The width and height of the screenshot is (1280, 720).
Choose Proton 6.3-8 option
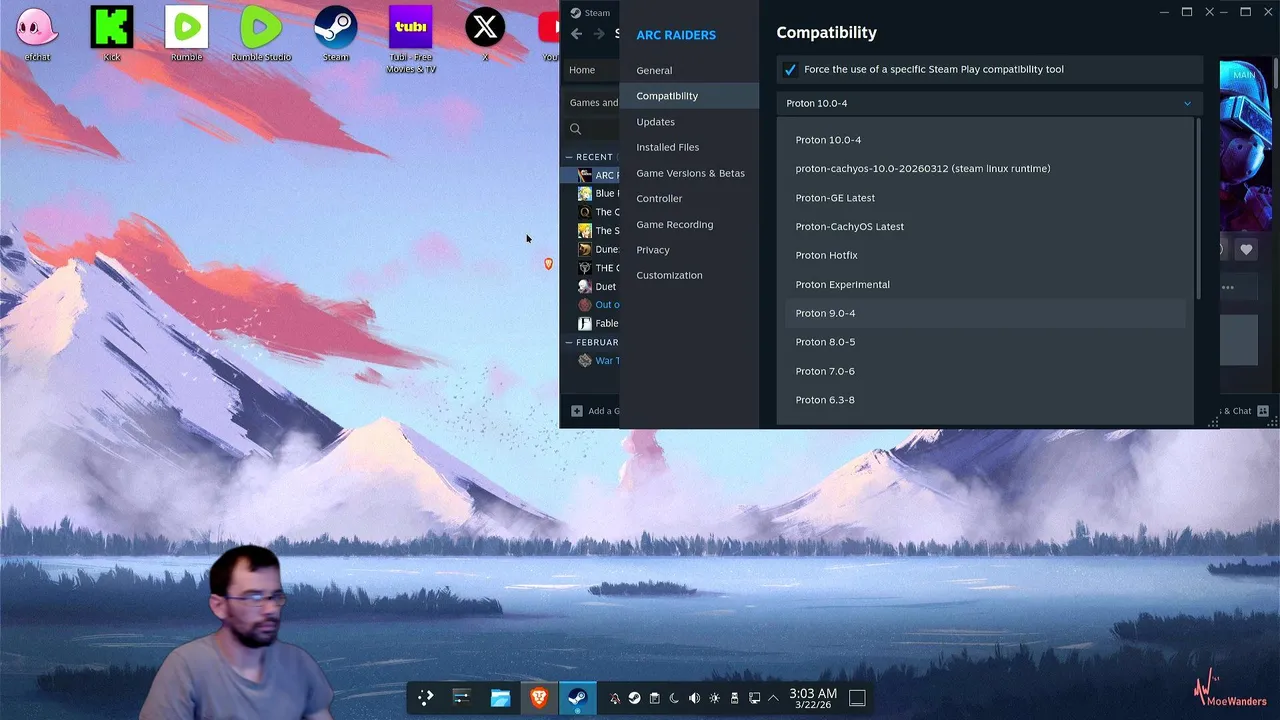click(985, 400)
